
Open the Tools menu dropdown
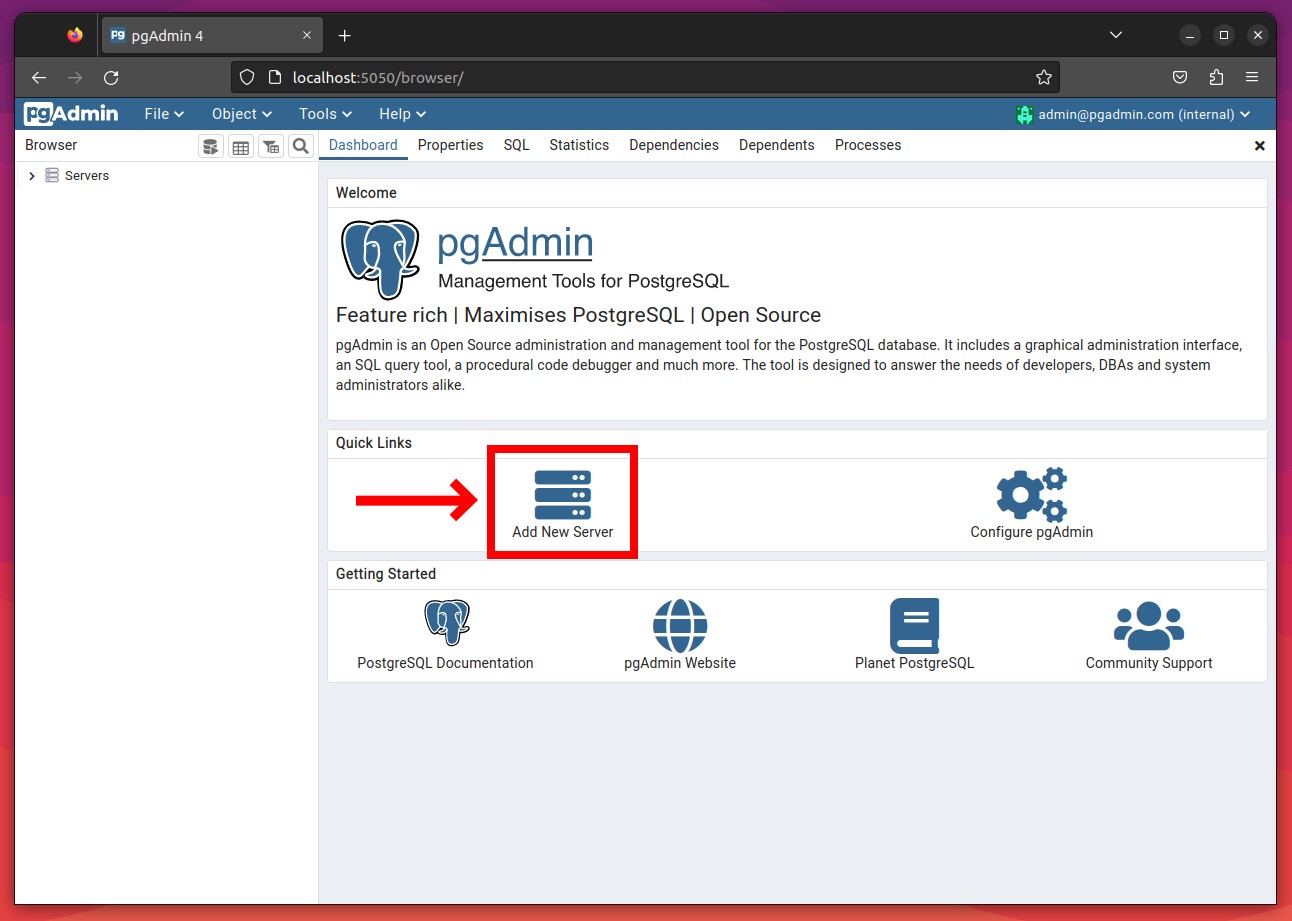coord(325,114)
